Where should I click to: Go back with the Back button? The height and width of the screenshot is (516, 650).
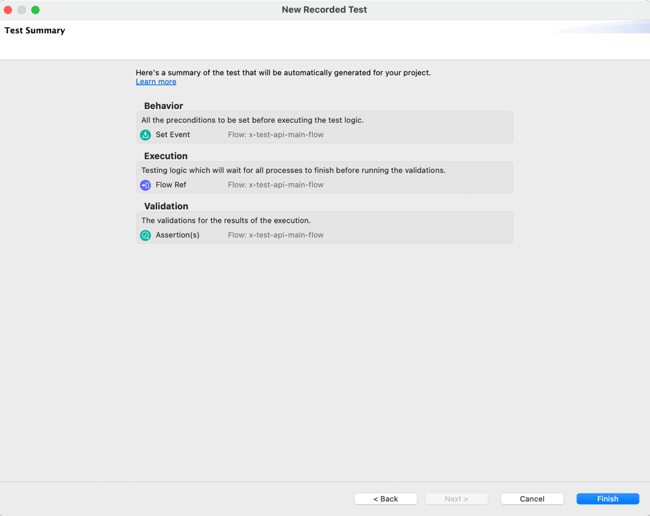pos(386,499)
